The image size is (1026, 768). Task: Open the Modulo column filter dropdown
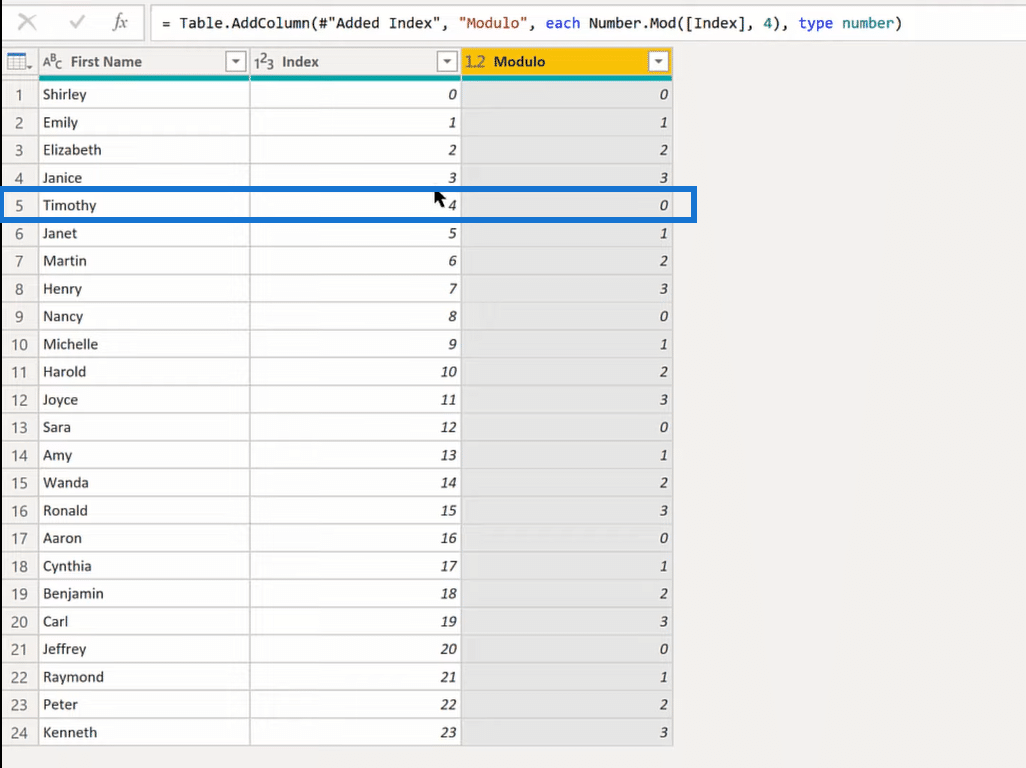pos(658,61)
